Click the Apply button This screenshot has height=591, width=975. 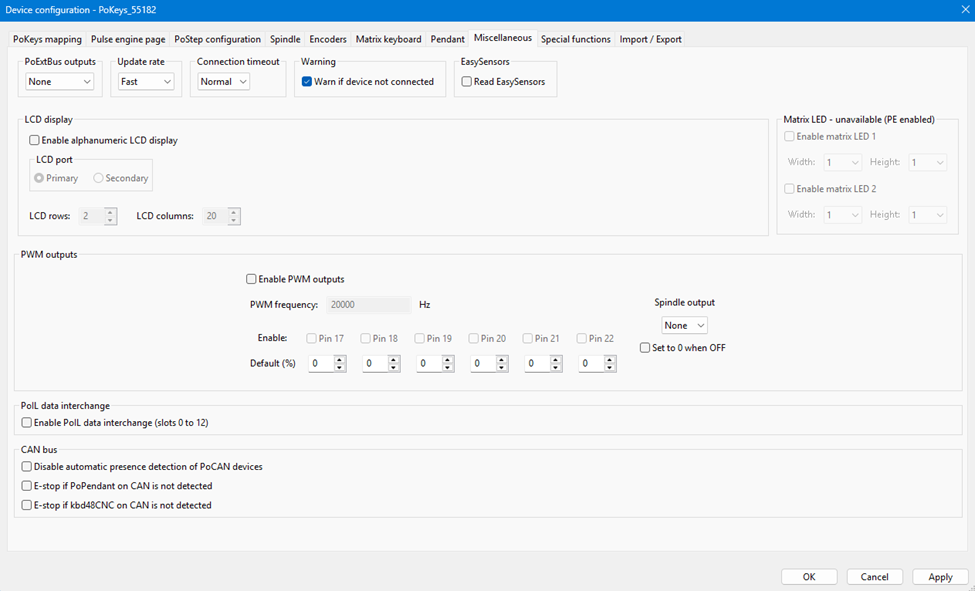click(940, 577)
